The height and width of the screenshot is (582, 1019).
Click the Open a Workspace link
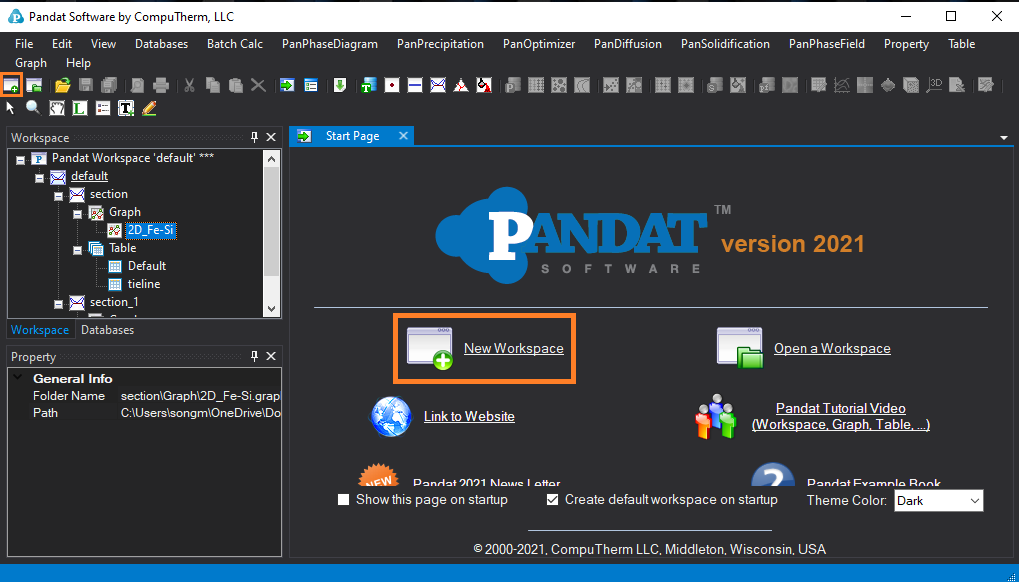click(832, 348)
